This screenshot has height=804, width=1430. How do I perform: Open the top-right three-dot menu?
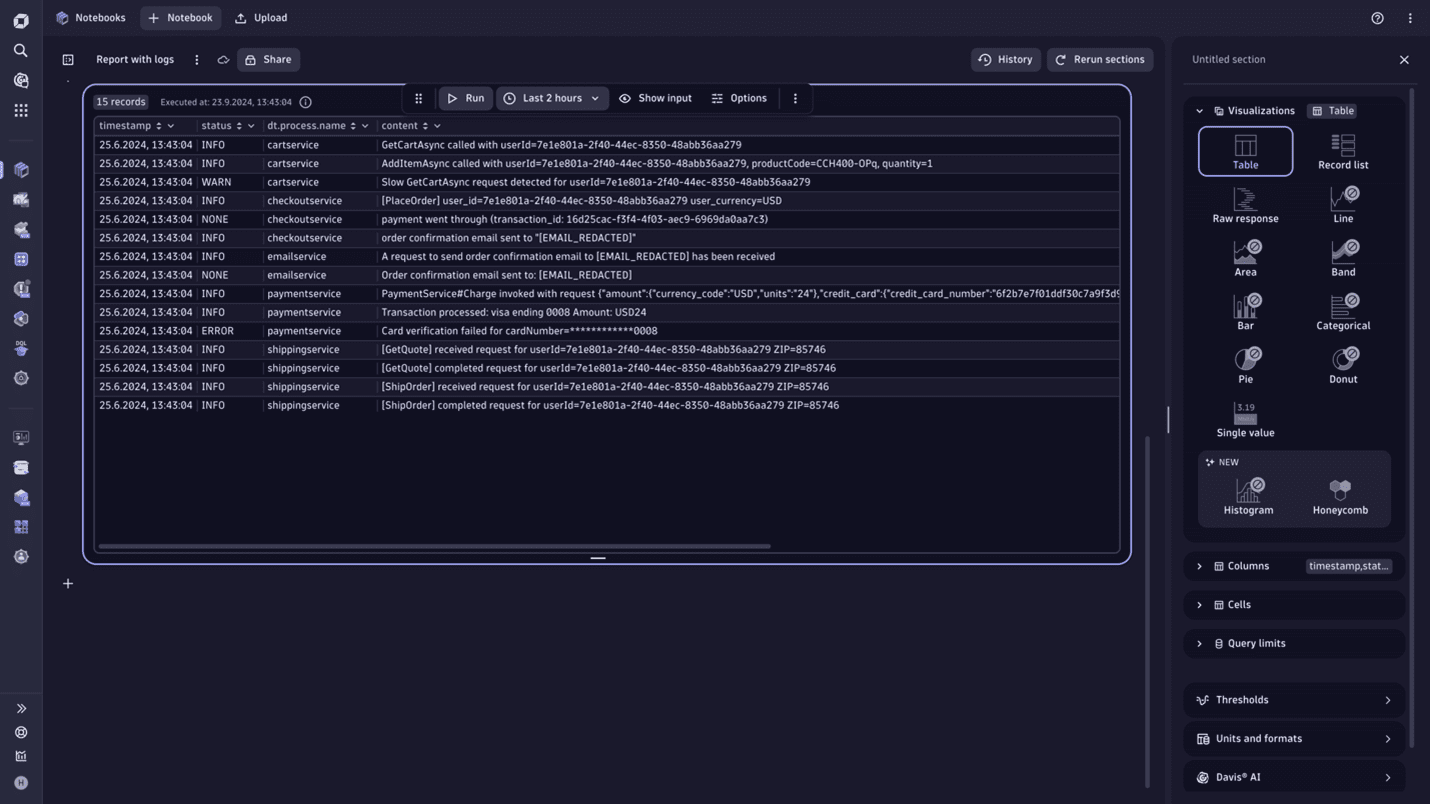[1410, 18]
